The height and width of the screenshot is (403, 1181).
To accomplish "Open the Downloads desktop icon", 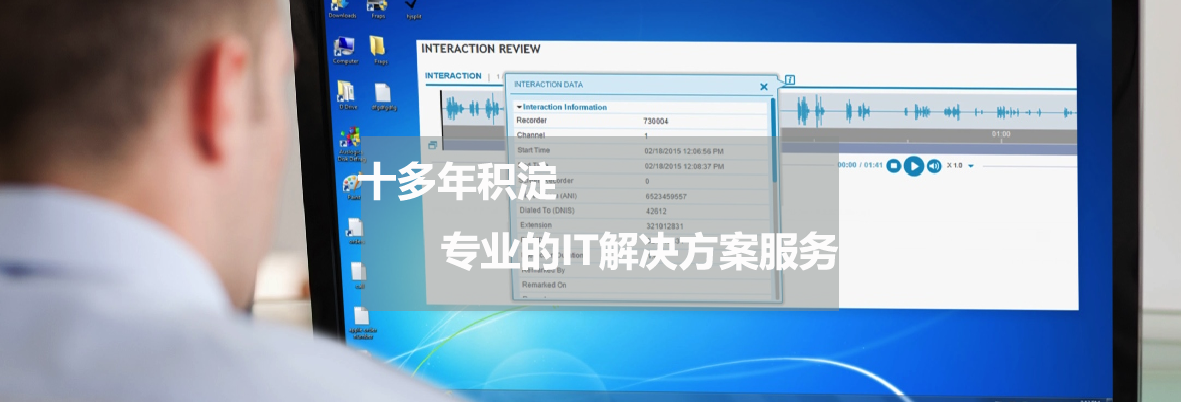I will (343, 8).
